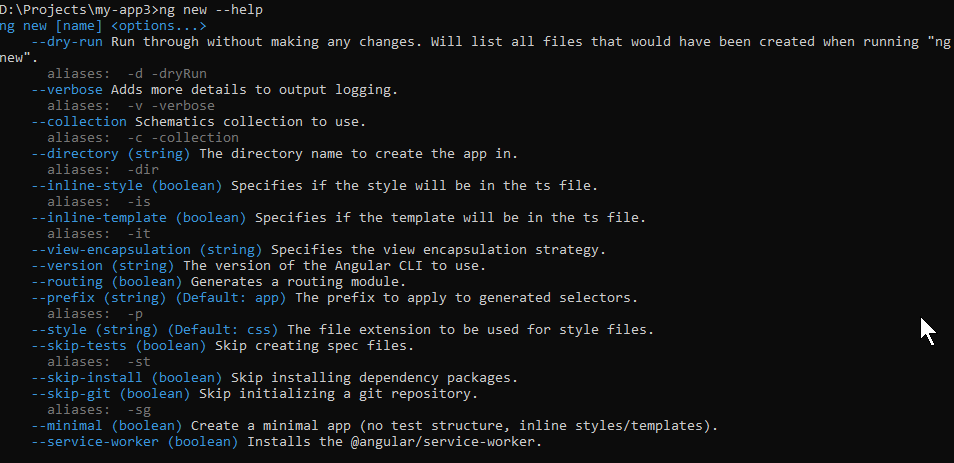The height and width of the screenshot is (463, 954).
Task: Click the --routing option name
Action: pos(67,281)
